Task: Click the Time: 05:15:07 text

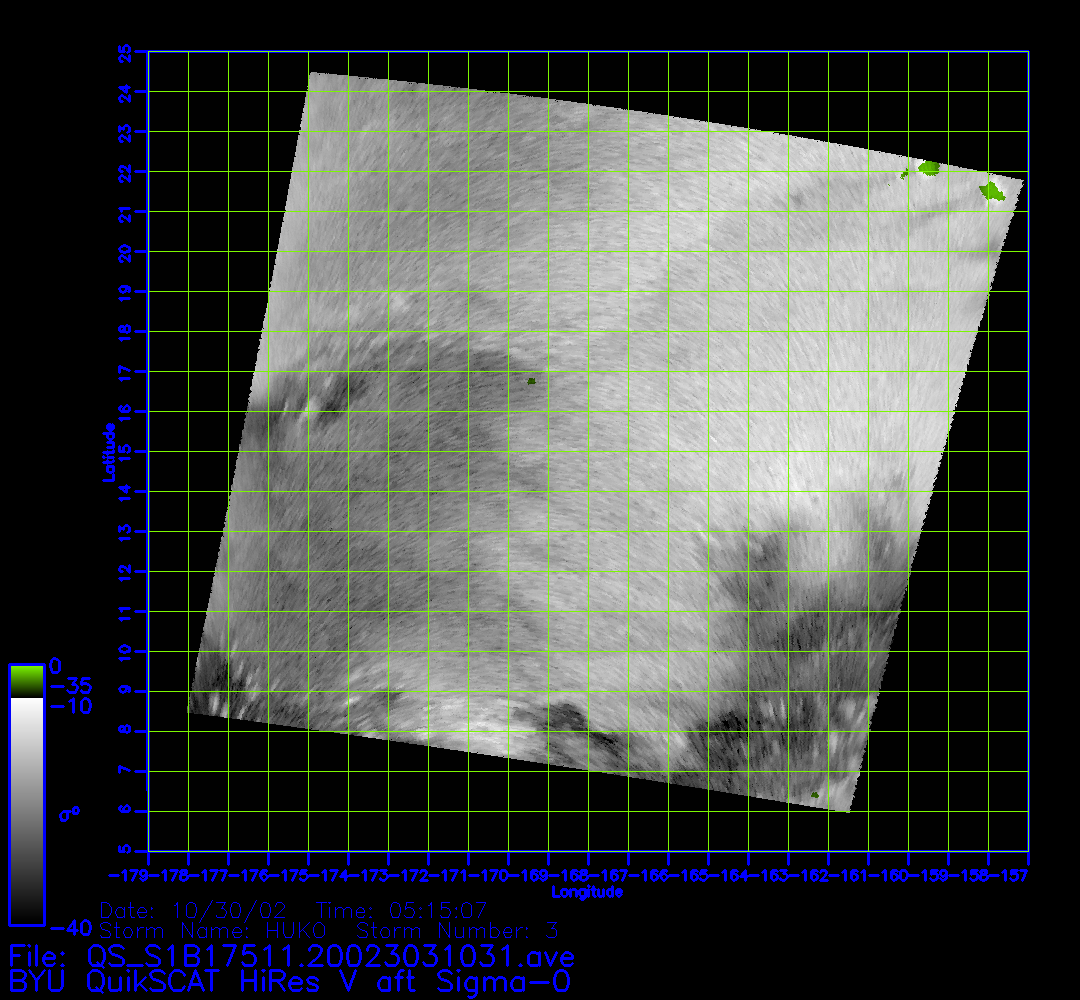Action: click(x=401, y=911)
